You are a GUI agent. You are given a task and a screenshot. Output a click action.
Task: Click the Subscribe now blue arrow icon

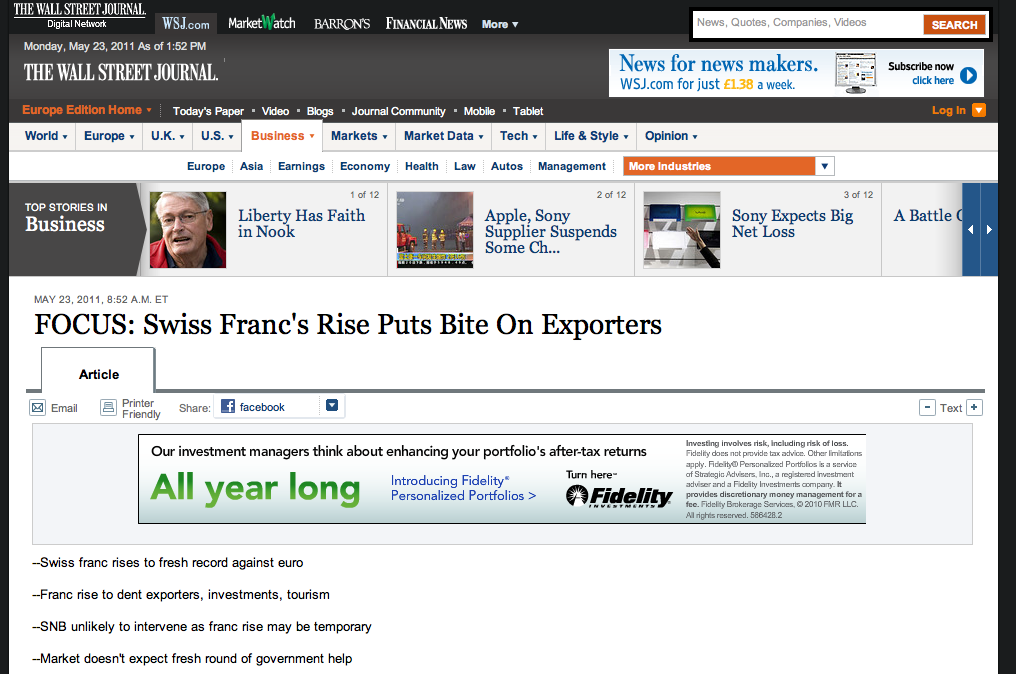click(x=968, y=75)
